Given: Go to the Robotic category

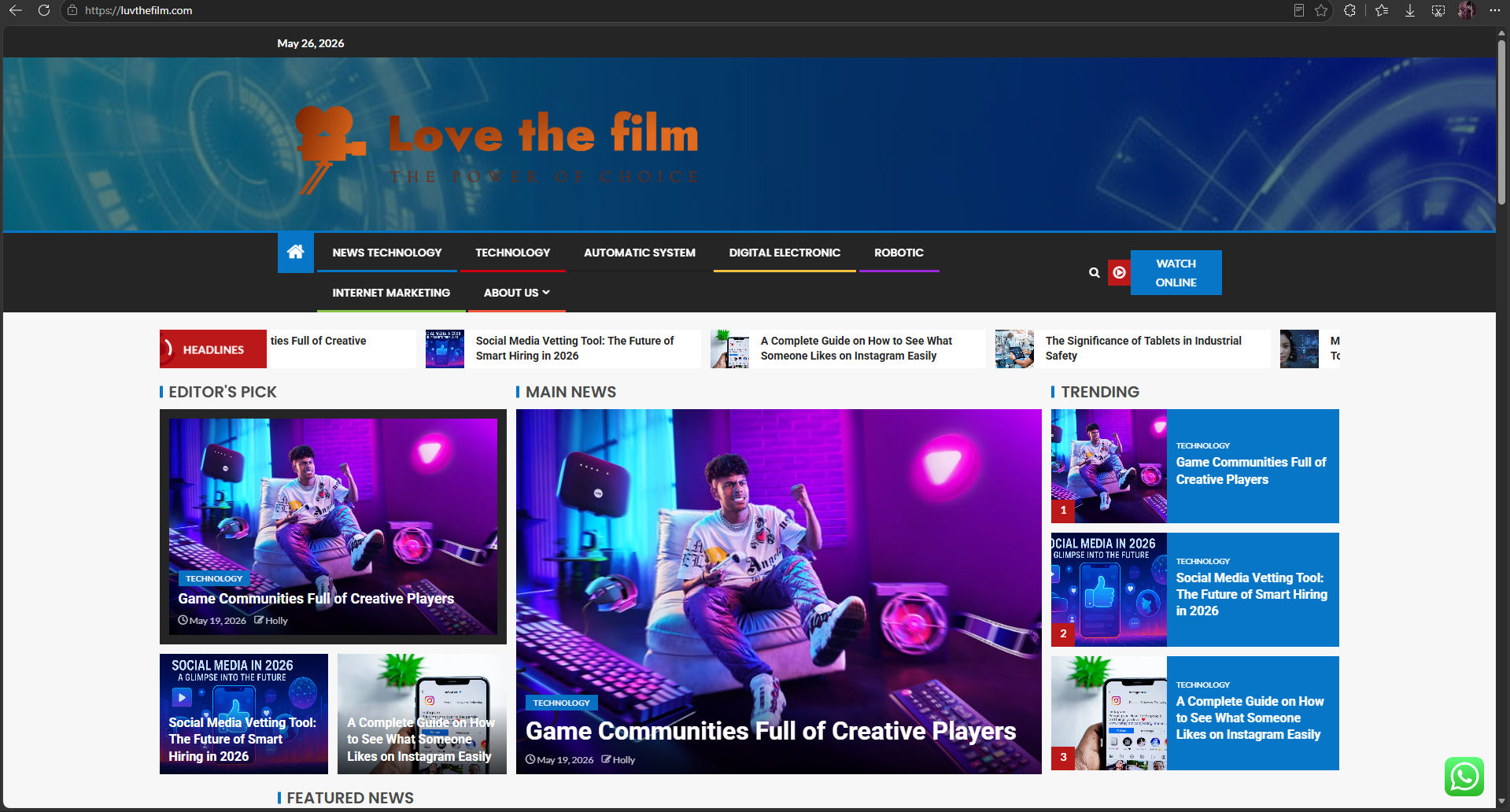Looking at the screenshot, I should coord(899,253).
